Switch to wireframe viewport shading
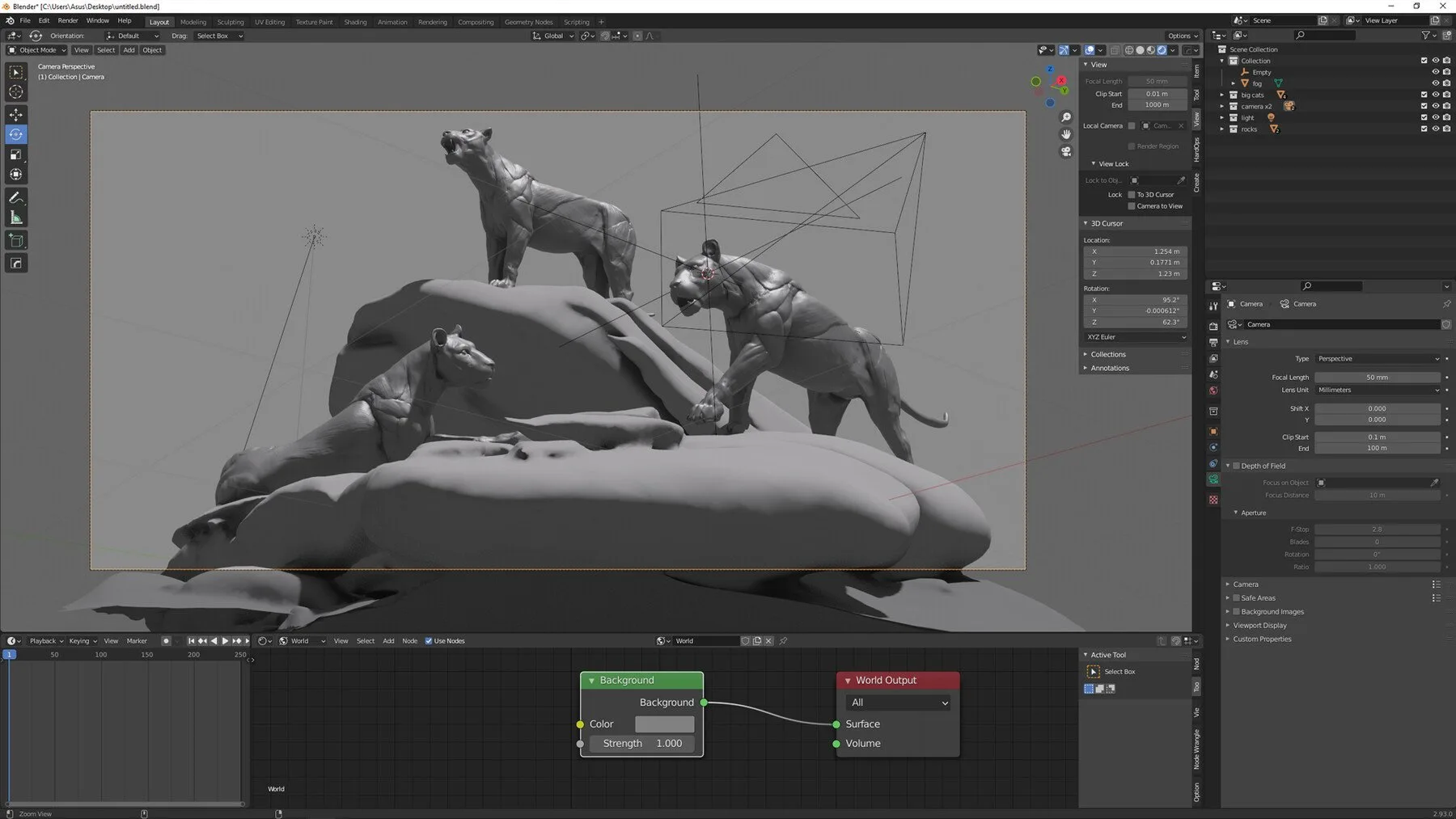This screenshot has height=819, width=1456. [x=1129, y=50]
